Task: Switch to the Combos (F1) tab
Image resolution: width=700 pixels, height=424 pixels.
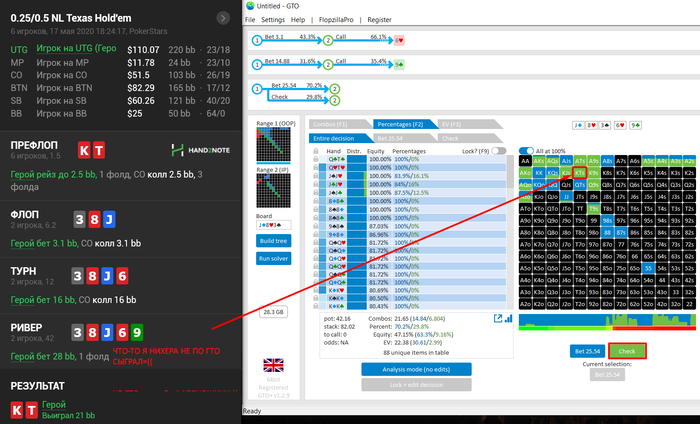Action: [x=339, y=125]
